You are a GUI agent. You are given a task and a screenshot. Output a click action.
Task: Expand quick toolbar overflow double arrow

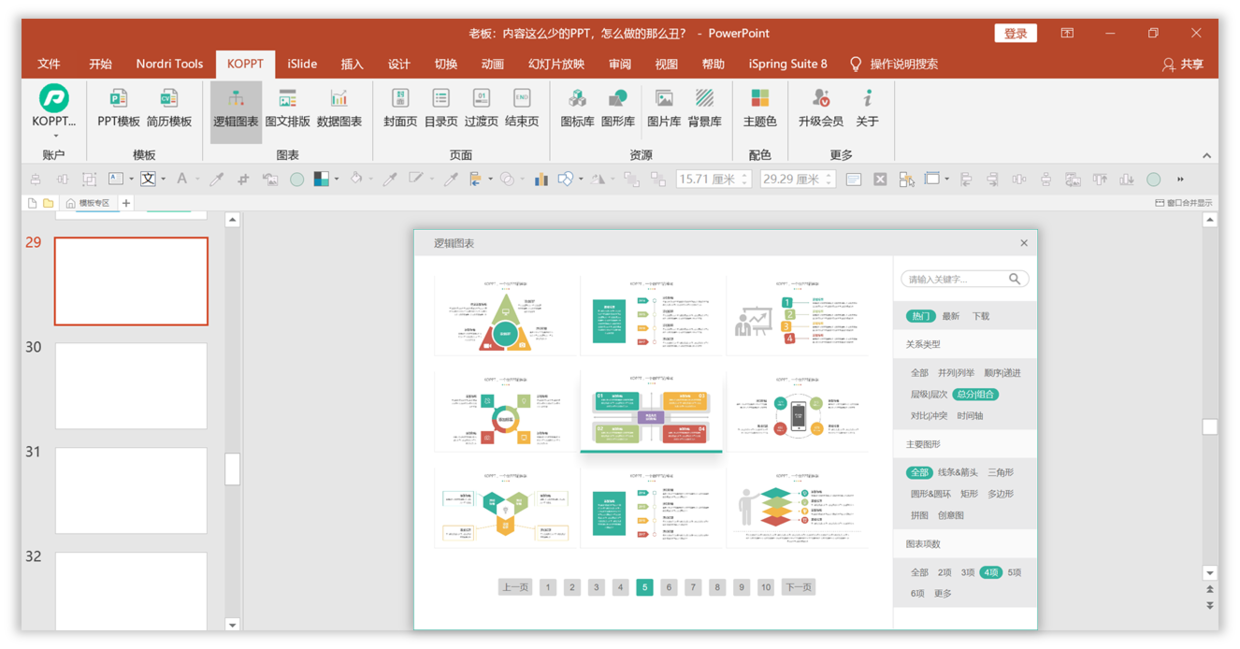[x=1180, y=179]
